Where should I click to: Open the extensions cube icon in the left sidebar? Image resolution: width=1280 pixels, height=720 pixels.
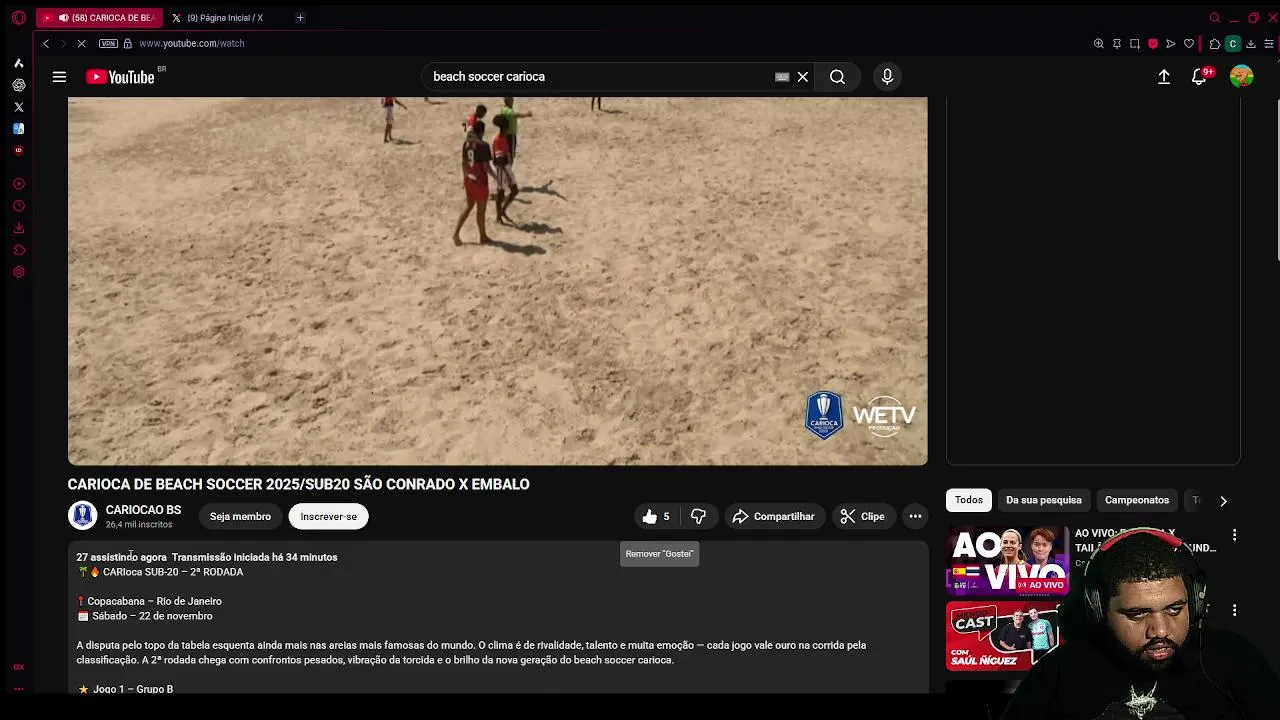point(18,250)
